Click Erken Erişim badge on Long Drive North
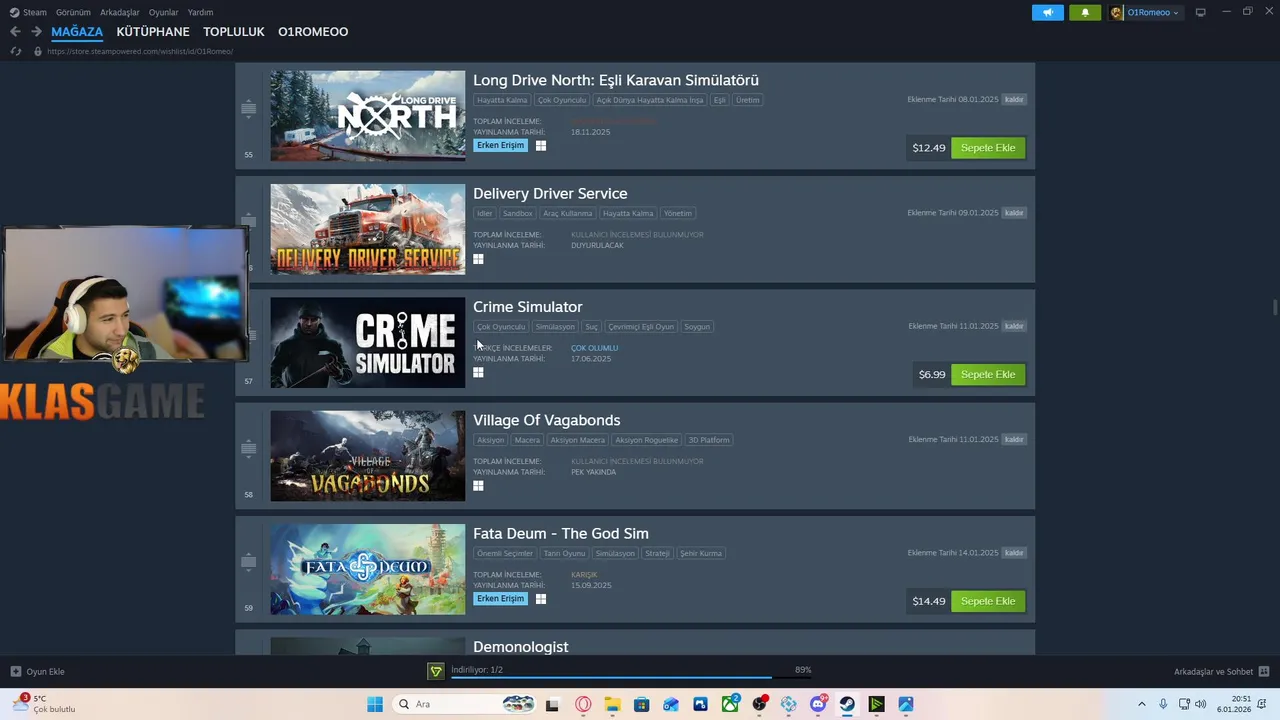 point(500,145)
